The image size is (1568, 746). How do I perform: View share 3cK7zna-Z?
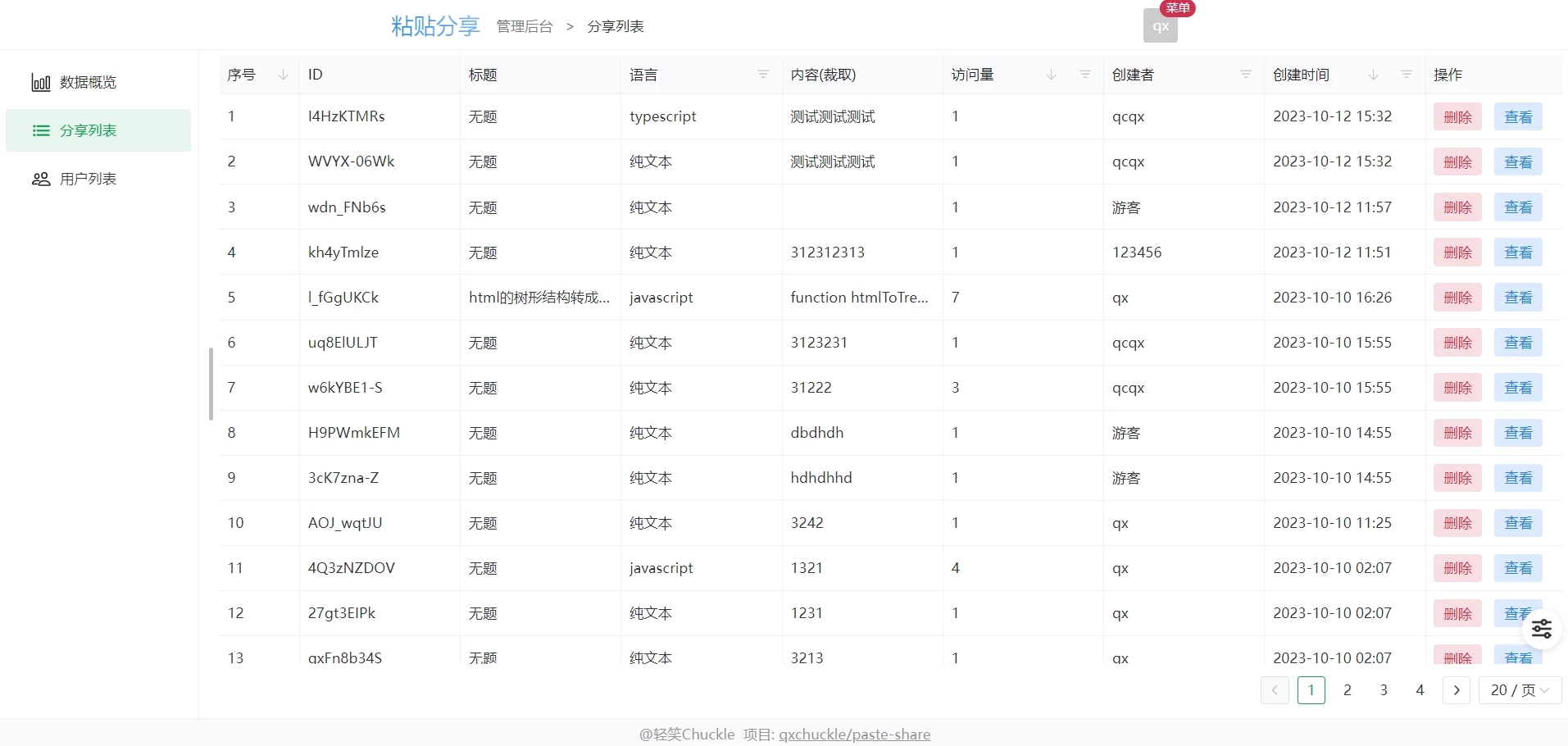pos(1518,478)
